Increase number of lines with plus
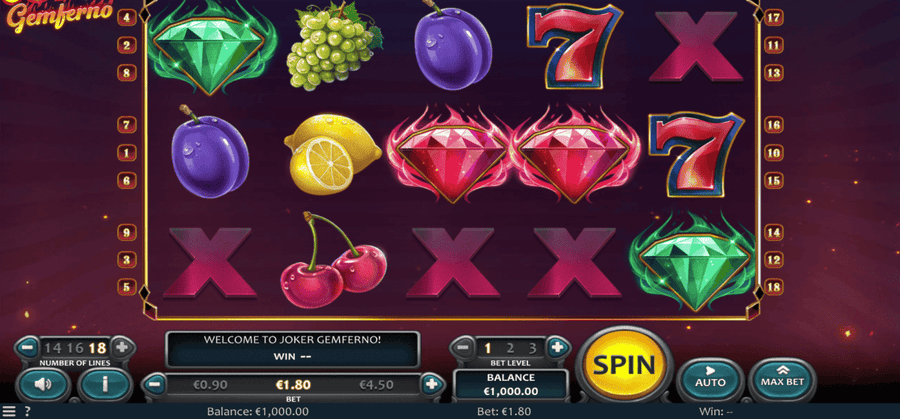Viewport: 900px width, 419px height. click(x=122, y=347)
